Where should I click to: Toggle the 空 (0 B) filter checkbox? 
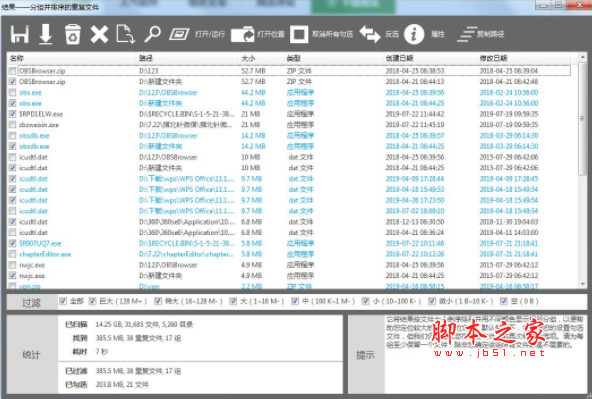tap(504, 301)
